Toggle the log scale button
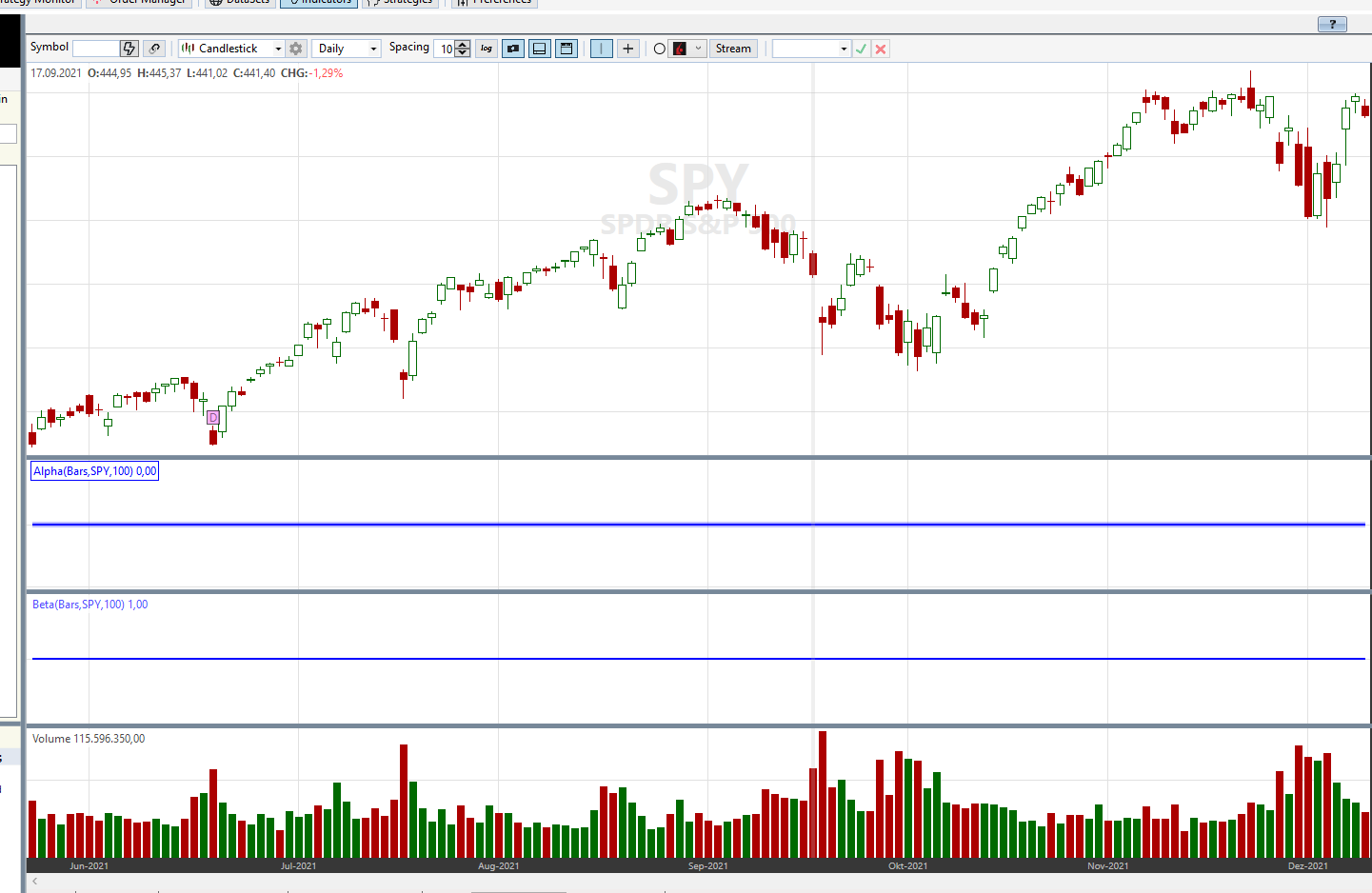This screenshot has width=1372, height=893. [x=487, y=49]
